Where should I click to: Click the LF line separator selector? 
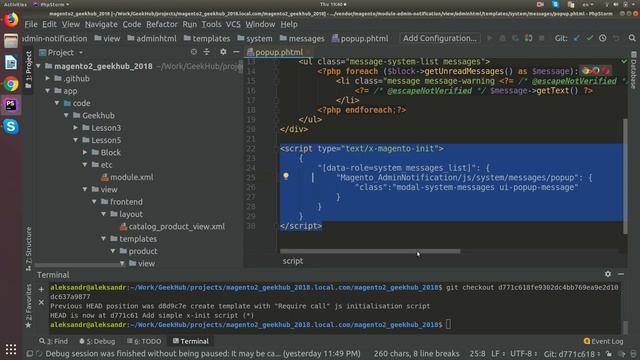[497, 354]
